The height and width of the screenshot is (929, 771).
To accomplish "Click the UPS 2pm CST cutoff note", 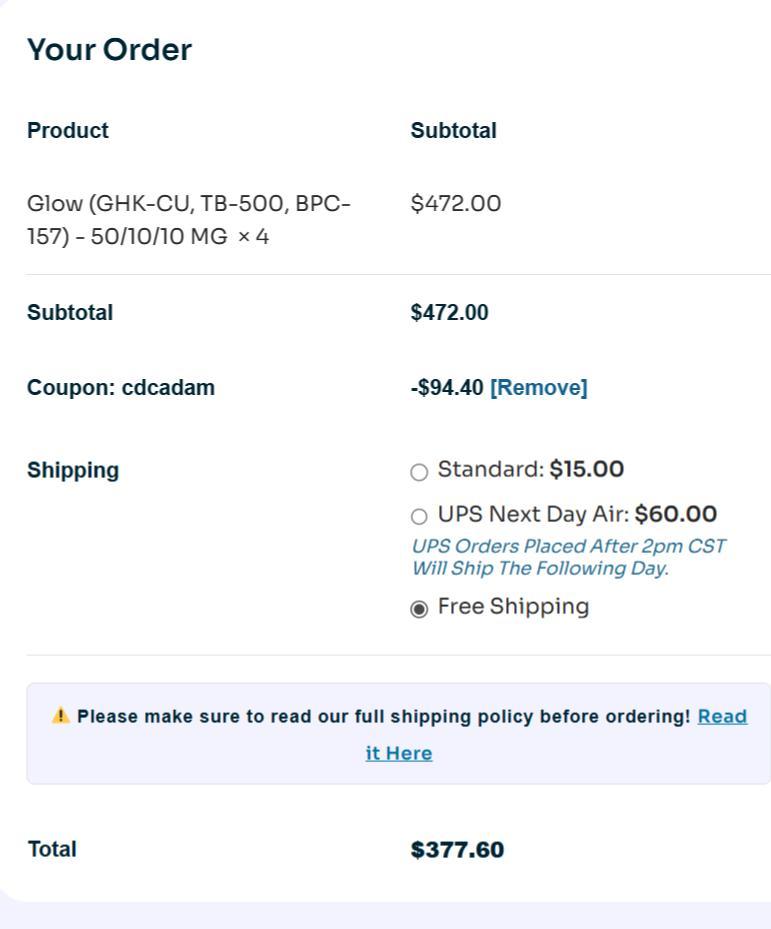I will pyautogui.click(x=568, y=557).
